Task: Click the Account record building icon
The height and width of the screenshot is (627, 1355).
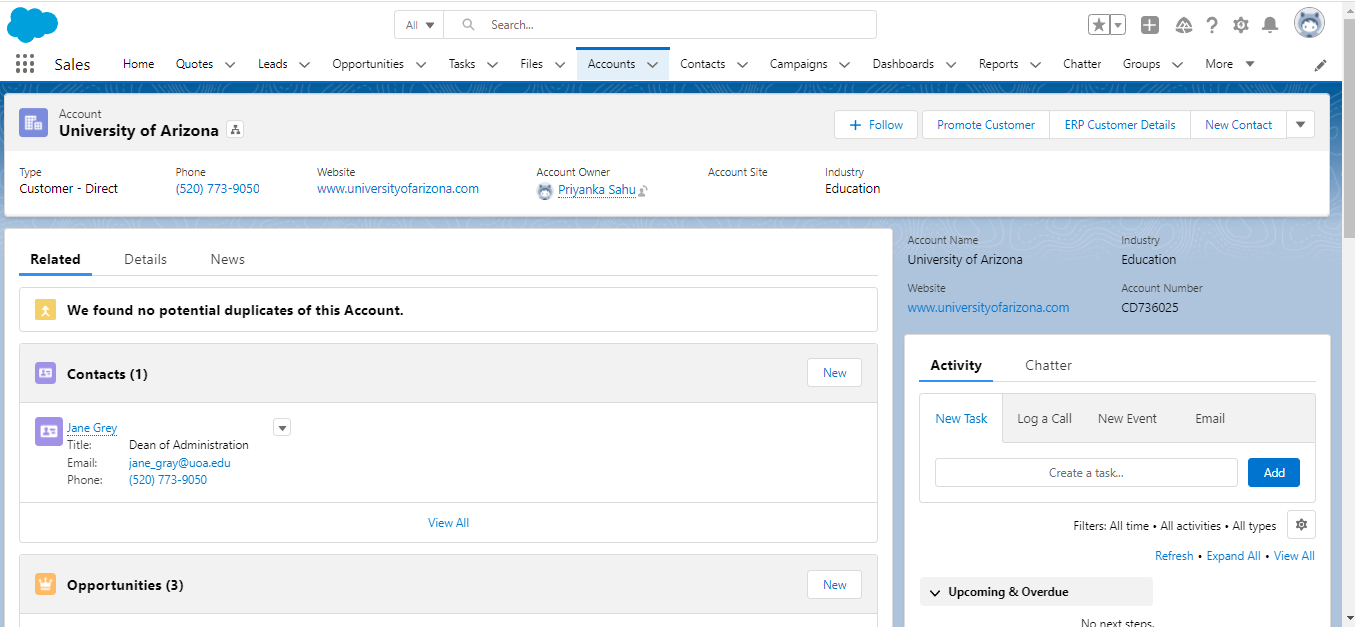Action: coord(33,123)
